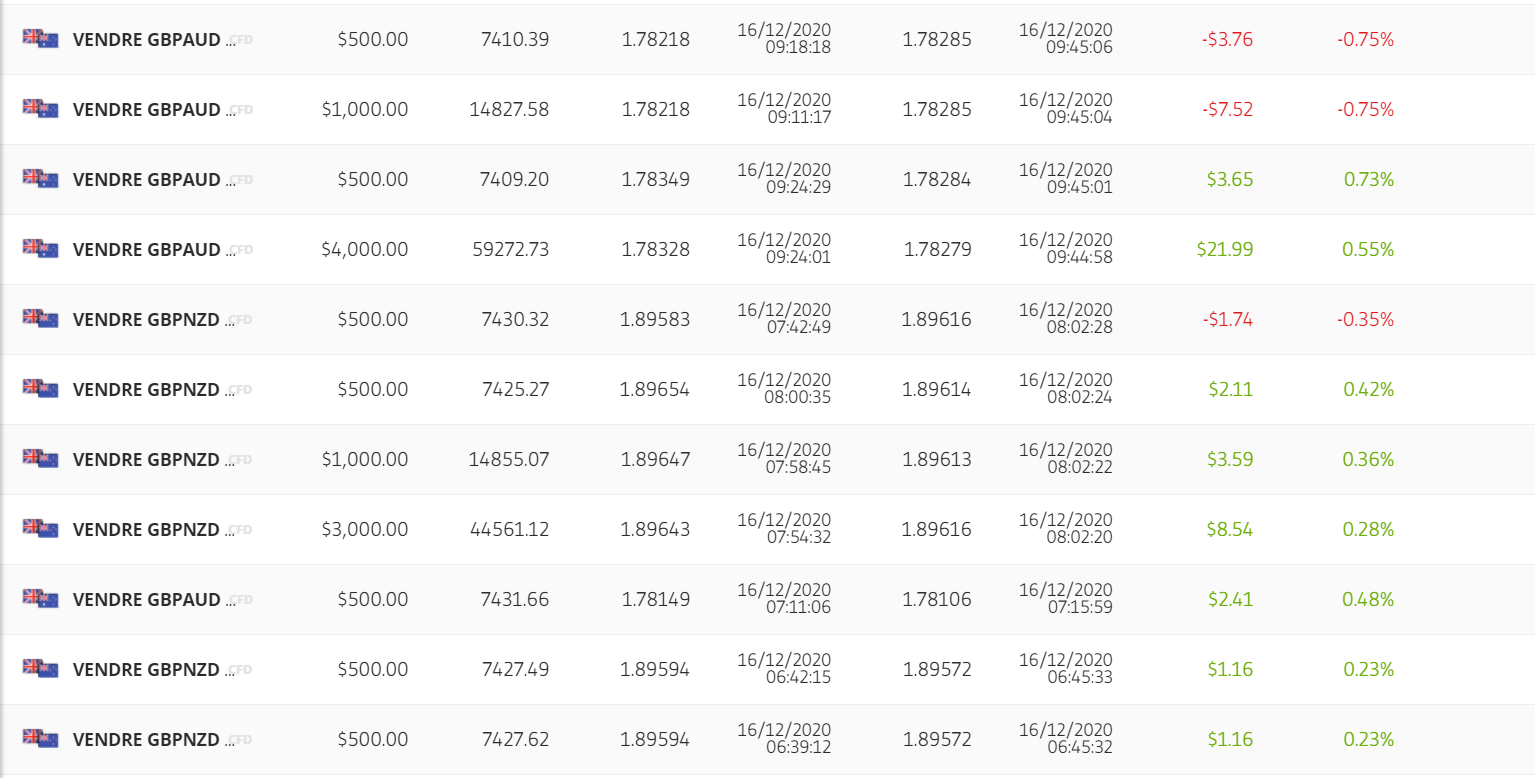Image resolution: width=1535 pixels, height=778 pixels.
Task: Select the flag icon beside the $3.65 profit trade
Action: (x=41, y=179)
